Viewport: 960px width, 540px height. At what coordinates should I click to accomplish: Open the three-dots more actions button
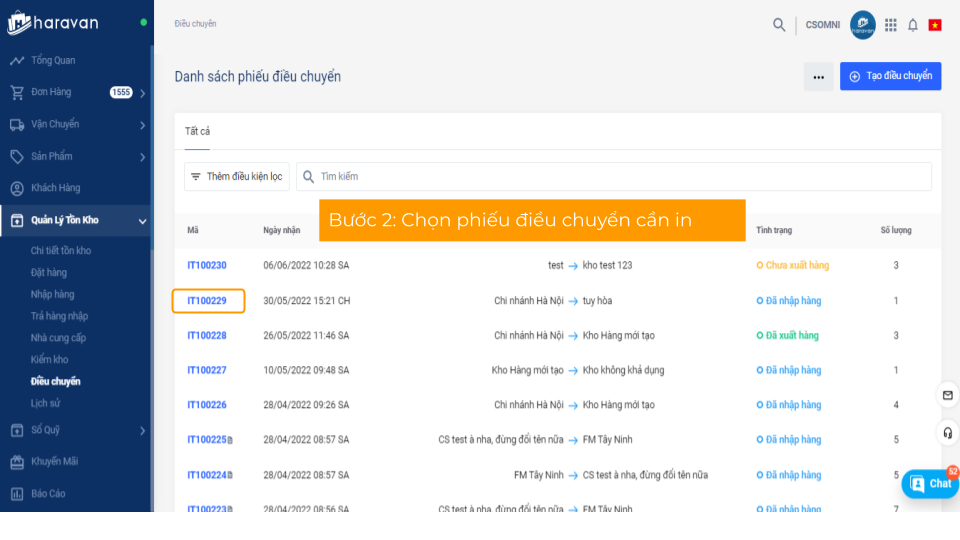coord(819,77)
